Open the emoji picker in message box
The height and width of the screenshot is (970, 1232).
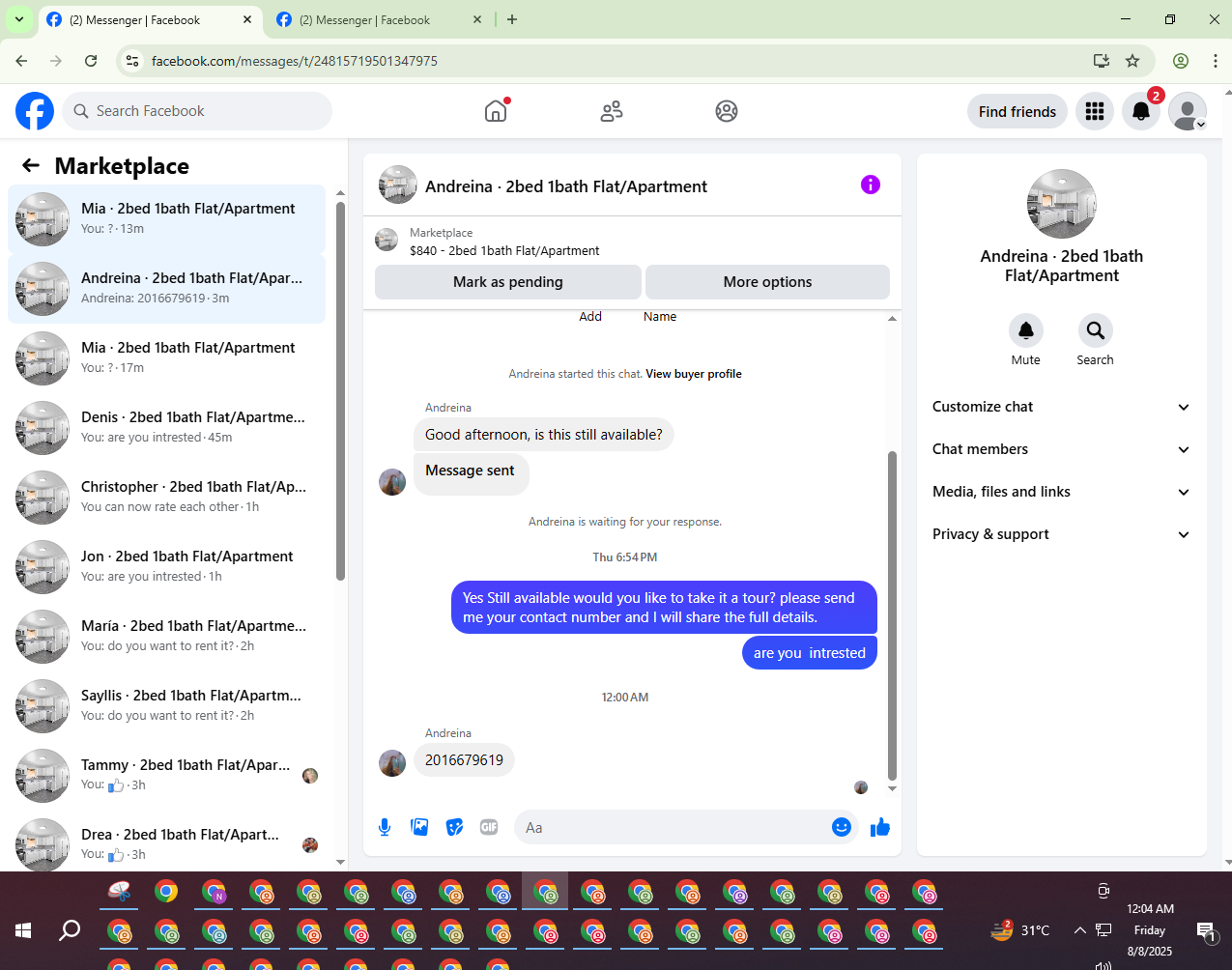842,827
